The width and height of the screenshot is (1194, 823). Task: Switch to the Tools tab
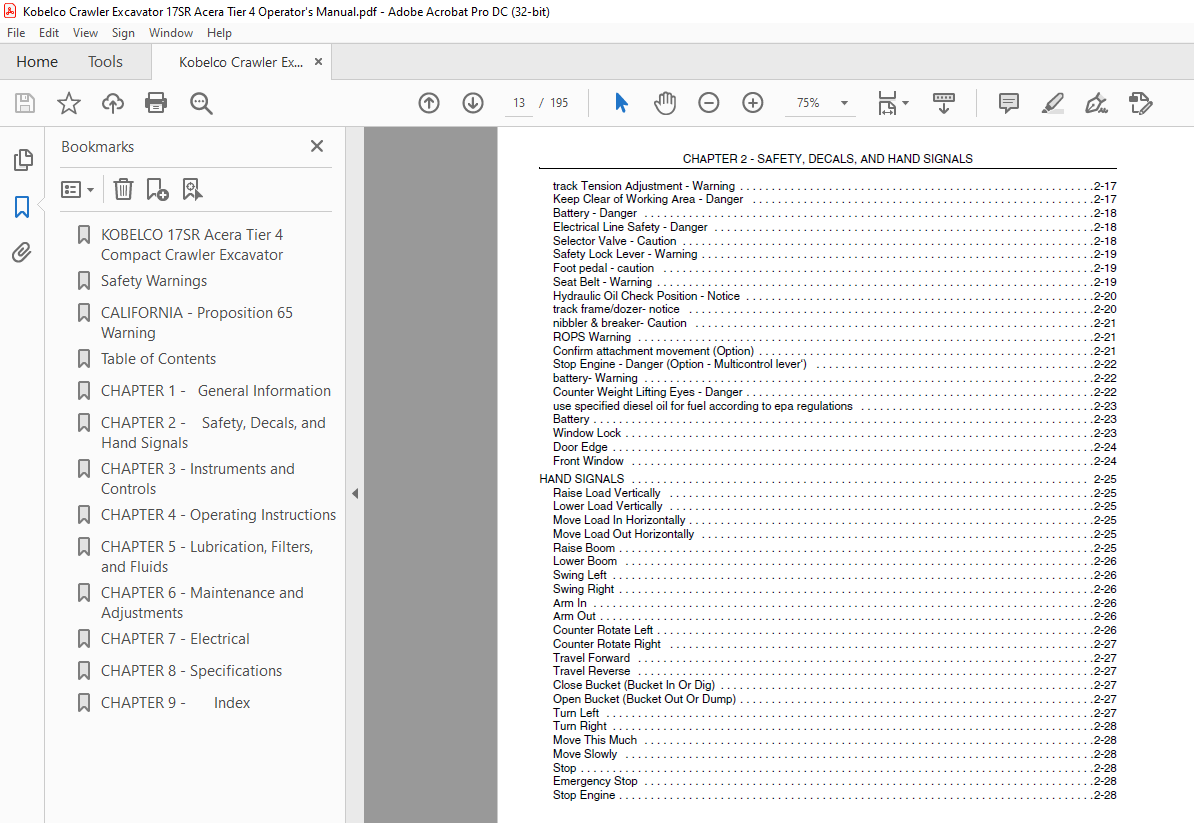pyautogui.click(x=105, y=62)
